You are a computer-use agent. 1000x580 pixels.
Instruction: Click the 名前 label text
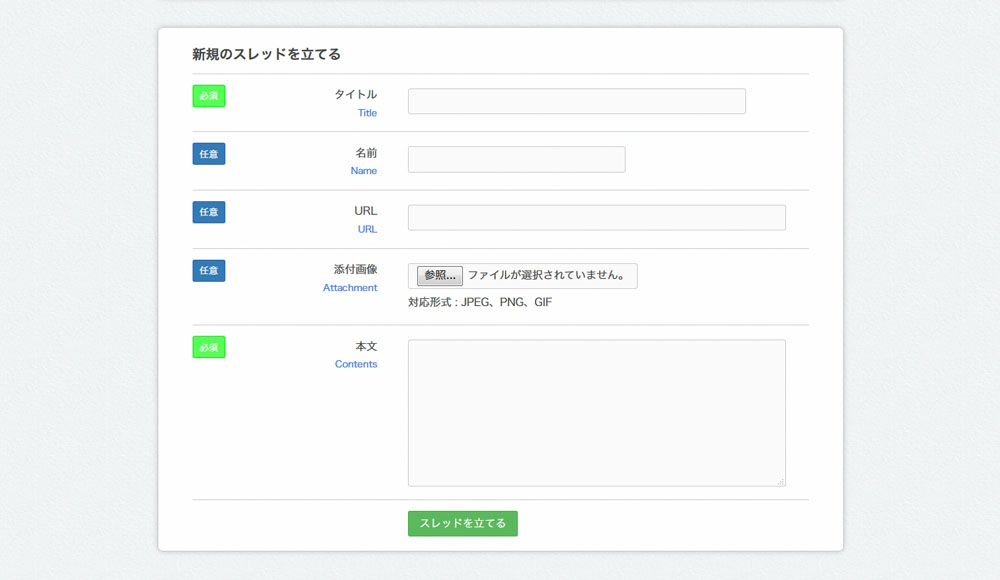point(366,153)
